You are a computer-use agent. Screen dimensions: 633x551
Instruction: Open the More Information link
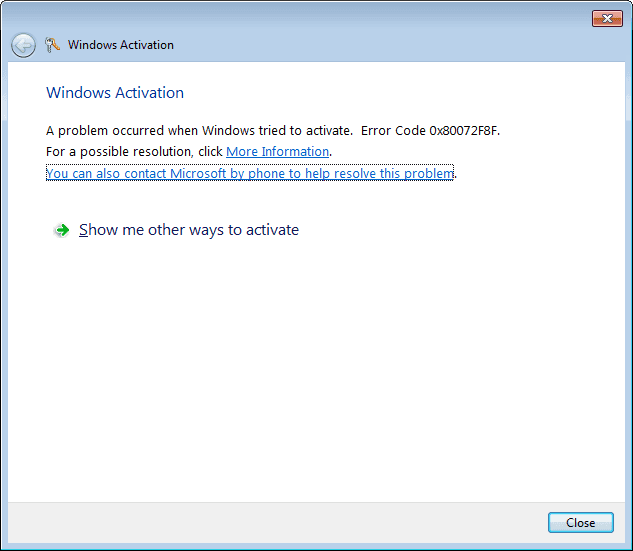click(277, 152)
